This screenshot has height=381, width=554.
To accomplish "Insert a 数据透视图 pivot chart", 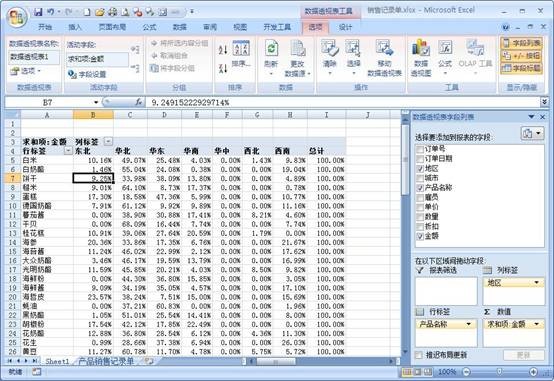I will (421, 58).
